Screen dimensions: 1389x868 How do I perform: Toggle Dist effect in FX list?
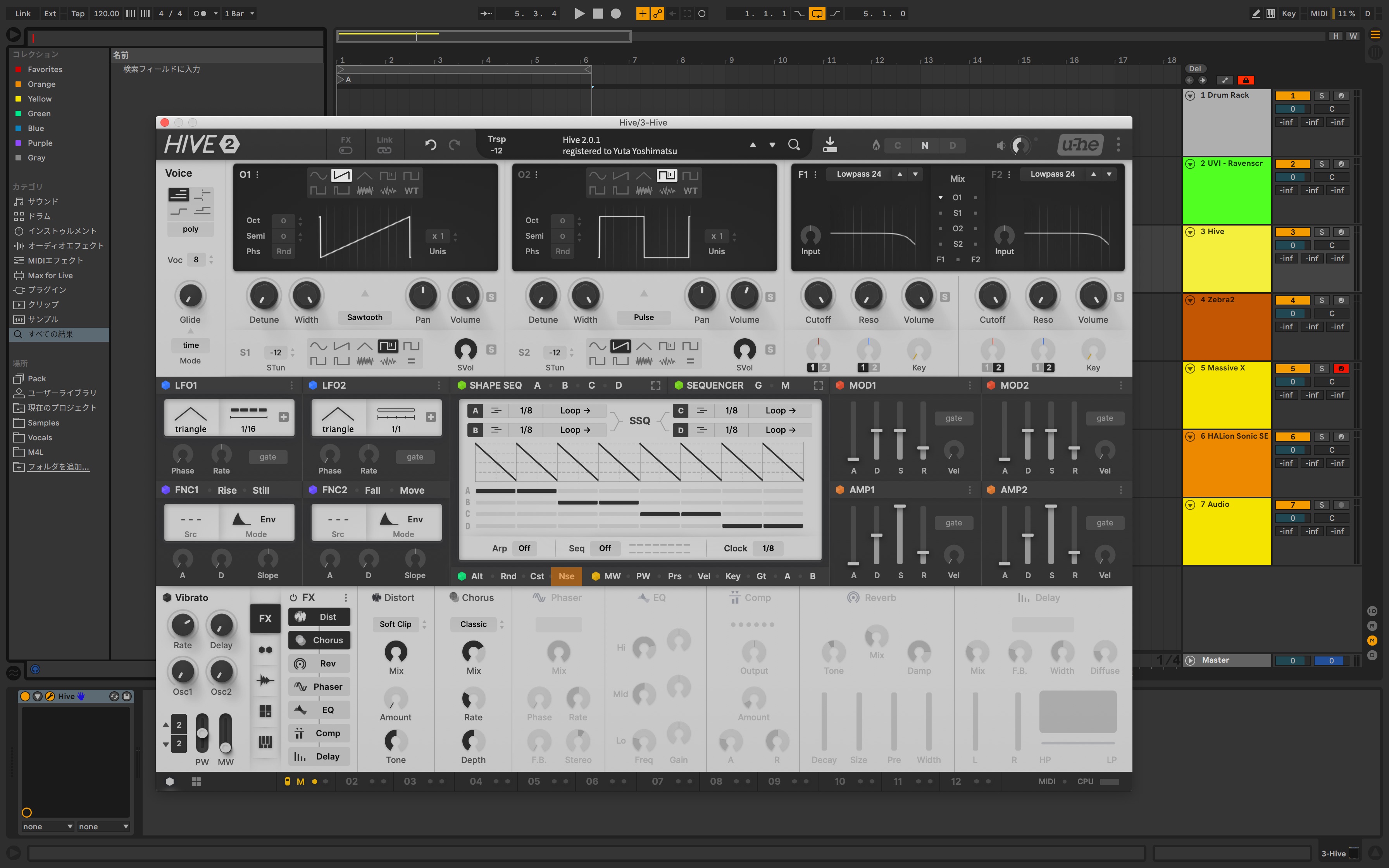[x=319, y=617]
